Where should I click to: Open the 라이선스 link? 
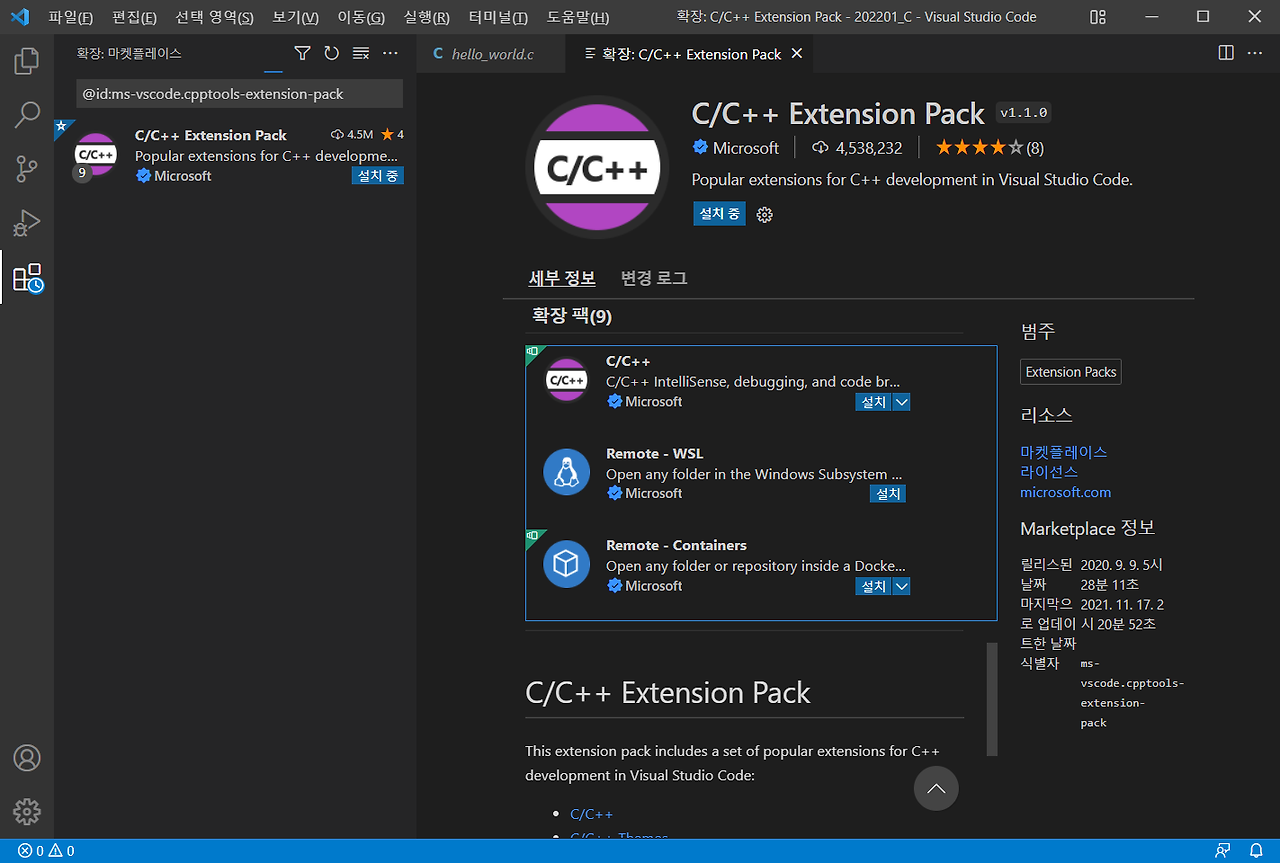click(1049, 472)
